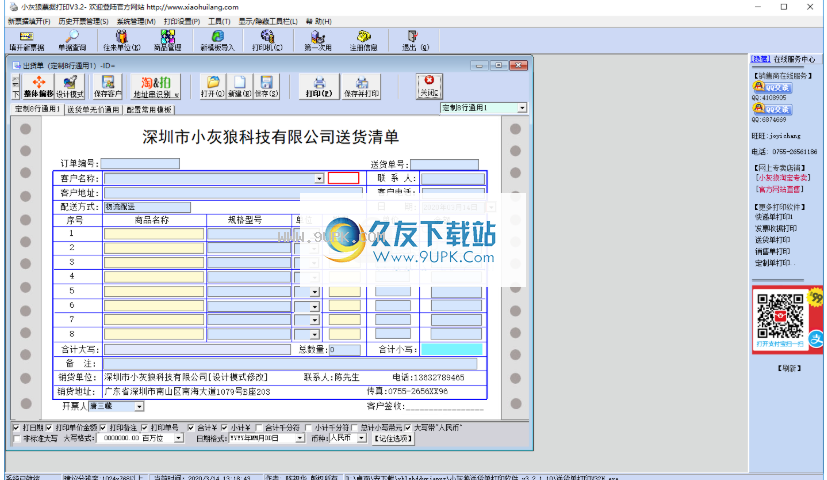
Task: Switch to 配置常用模板 tab
Action: (x=149, y=110)
